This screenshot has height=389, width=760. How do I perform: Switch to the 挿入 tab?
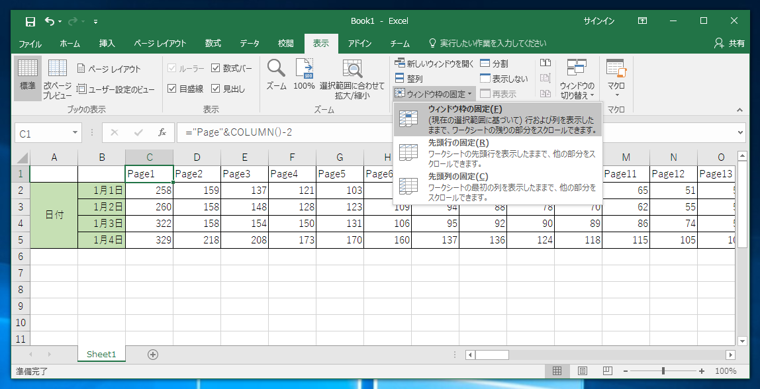pyautogui.click(x=107, y=44)
